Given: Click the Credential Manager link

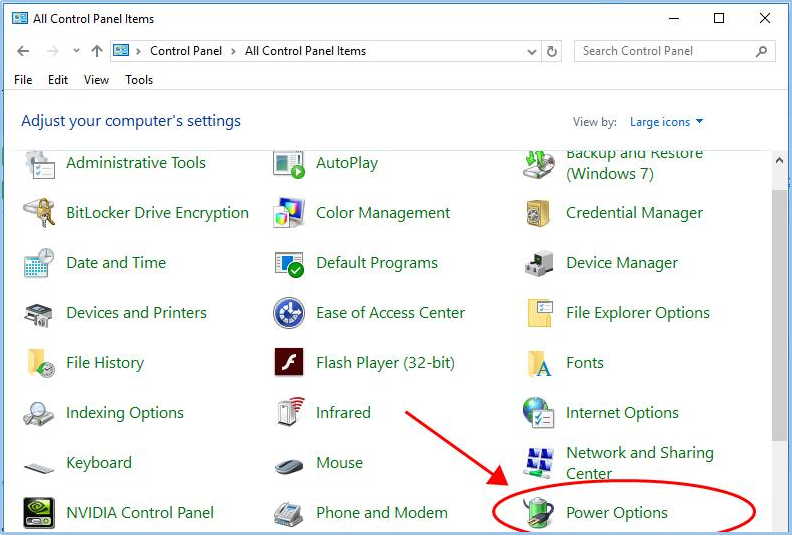Looking at the screenshot, I should coord(634,213).
